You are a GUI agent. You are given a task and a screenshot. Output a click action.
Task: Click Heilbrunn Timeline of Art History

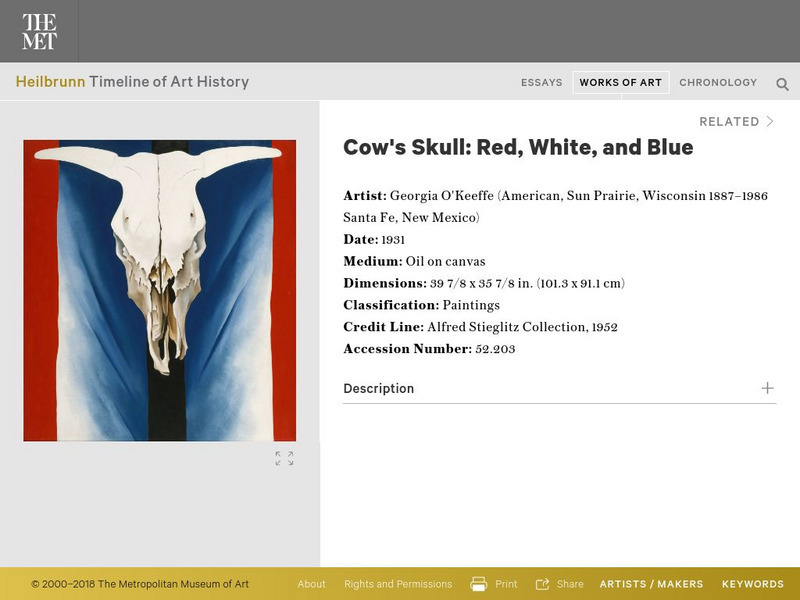point(132,82)
